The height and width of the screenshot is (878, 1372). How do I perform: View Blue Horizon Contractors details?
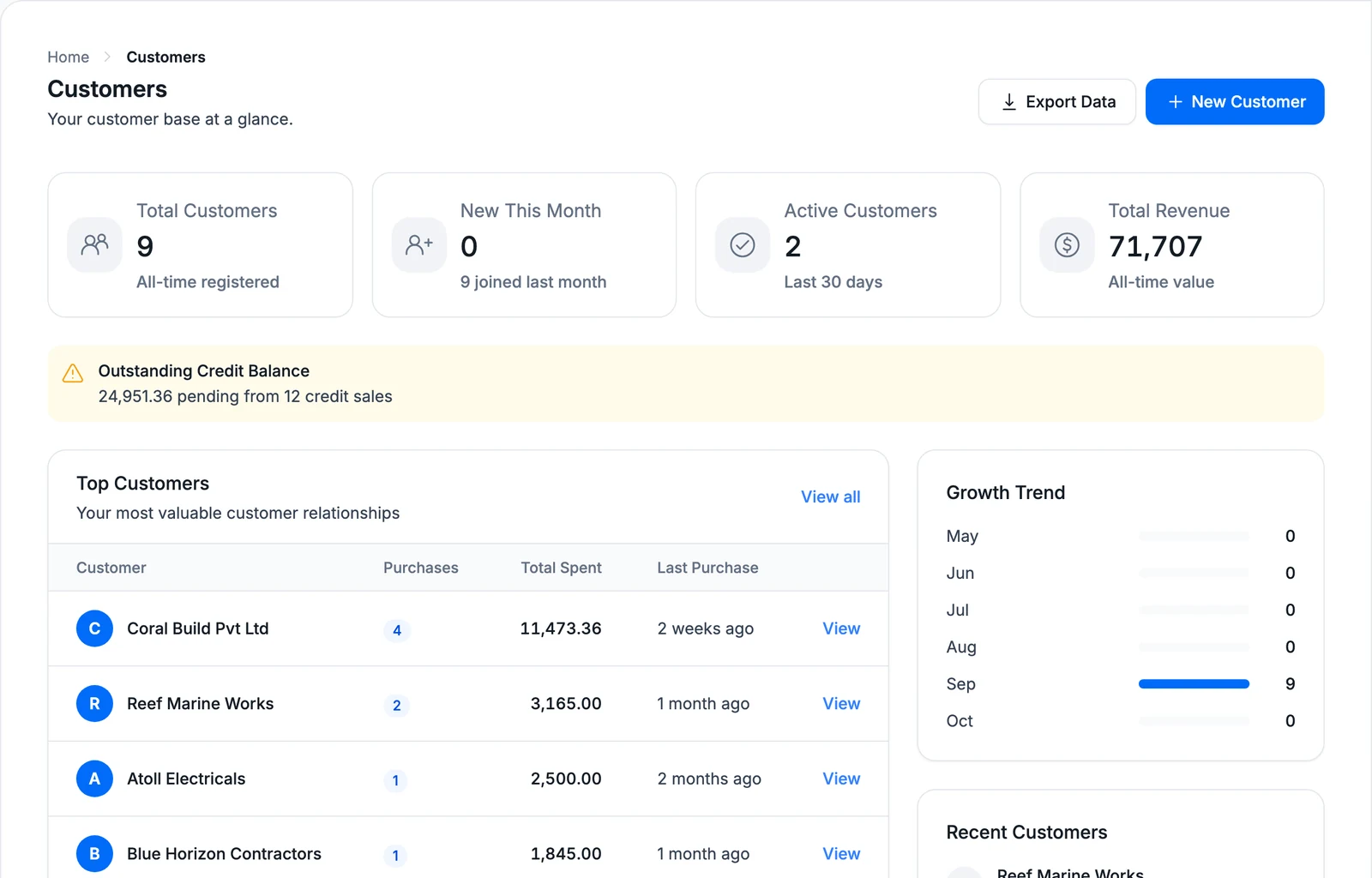pos(841,854)
